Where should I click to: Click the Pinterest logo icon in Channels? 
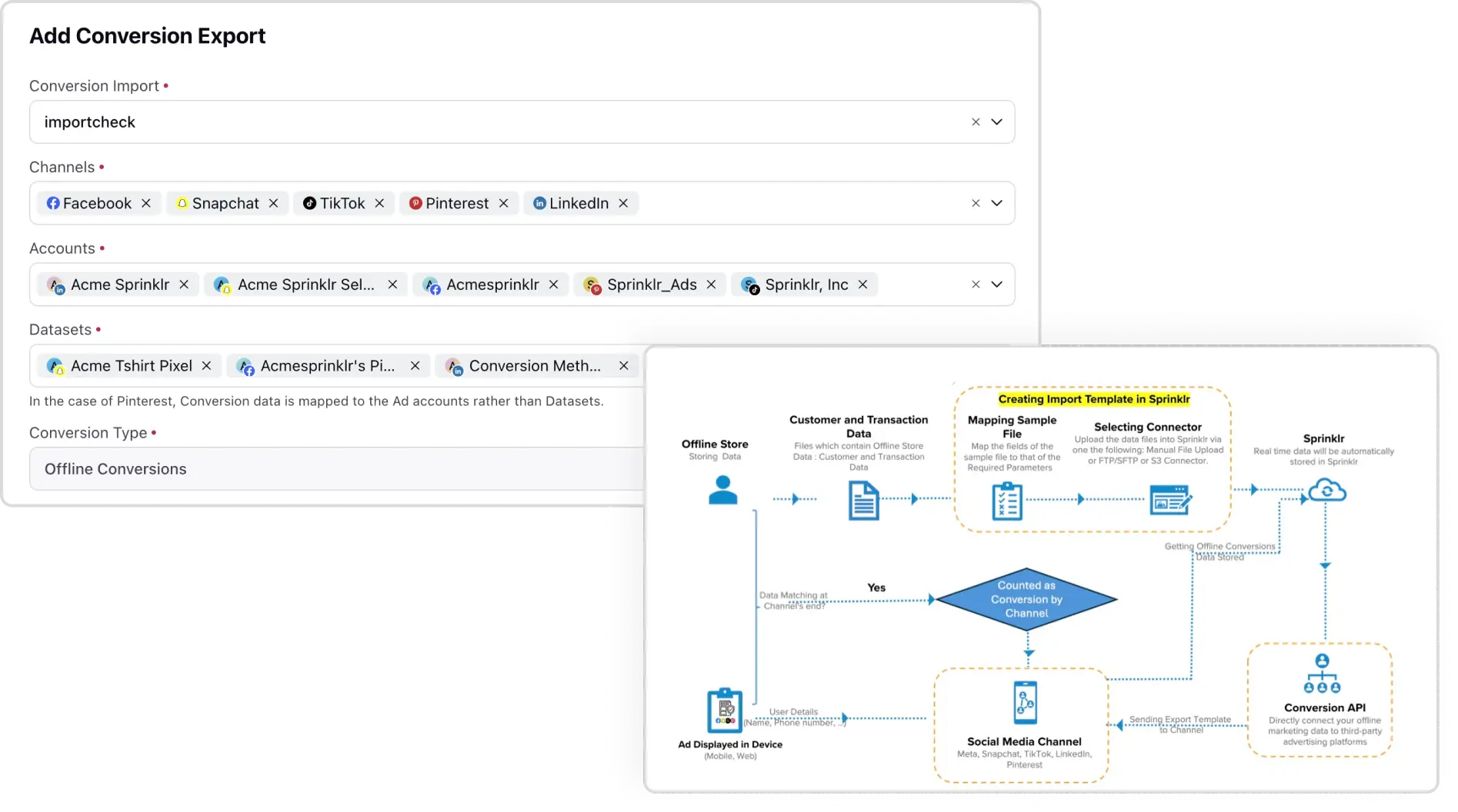click(x=415, y=204)
